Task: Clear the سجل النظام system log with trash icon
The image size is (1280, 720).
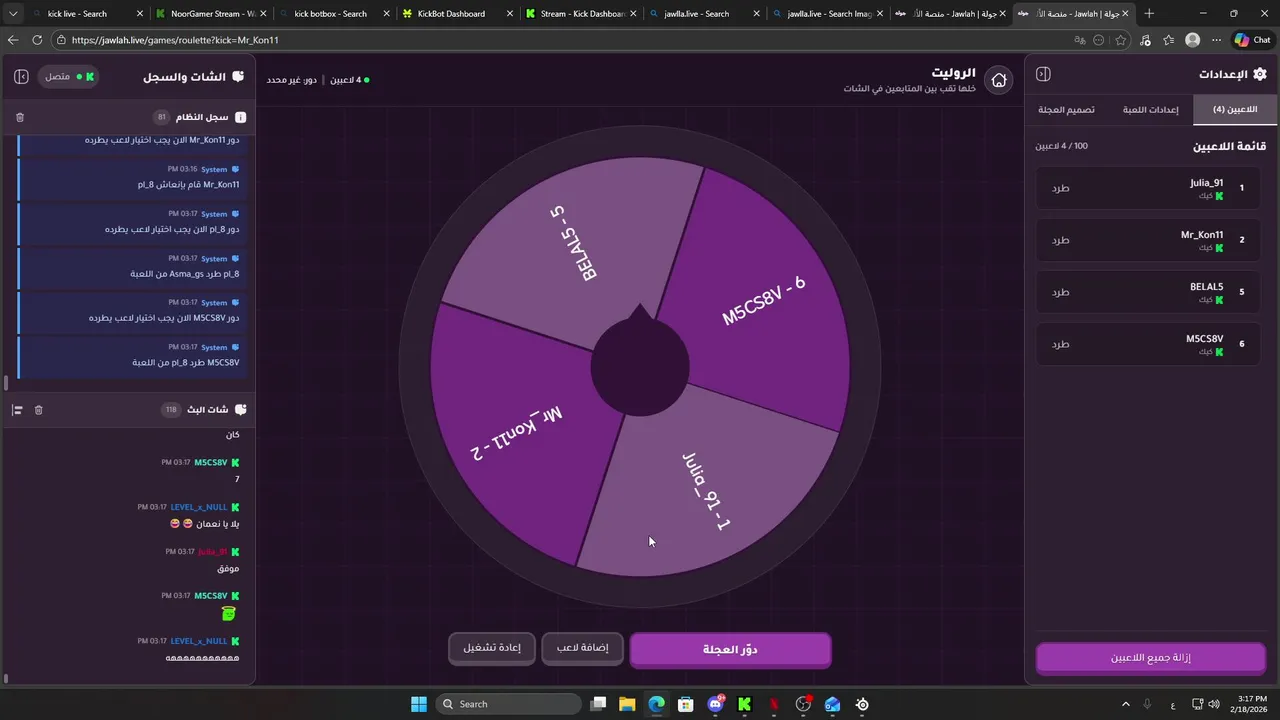Action: tap(20, 117)
